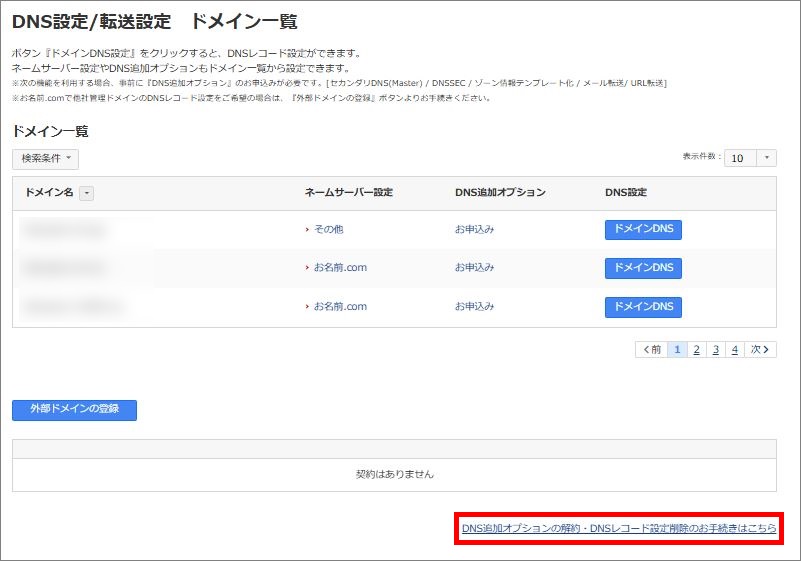Click お申込み in the second row
This screenshot has height=561, width=801.
(x=475, y=267)
